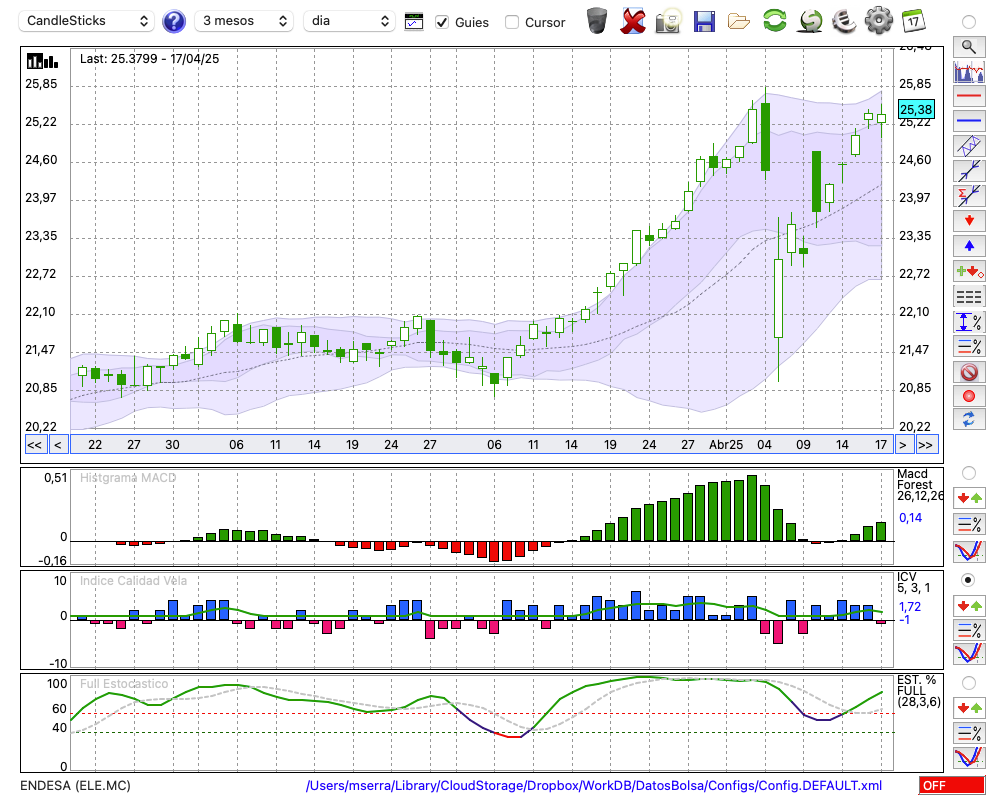Open a file with the folder icon
Image resolution: width=1000 pixels, height=800 pixels.
[739, 21]
